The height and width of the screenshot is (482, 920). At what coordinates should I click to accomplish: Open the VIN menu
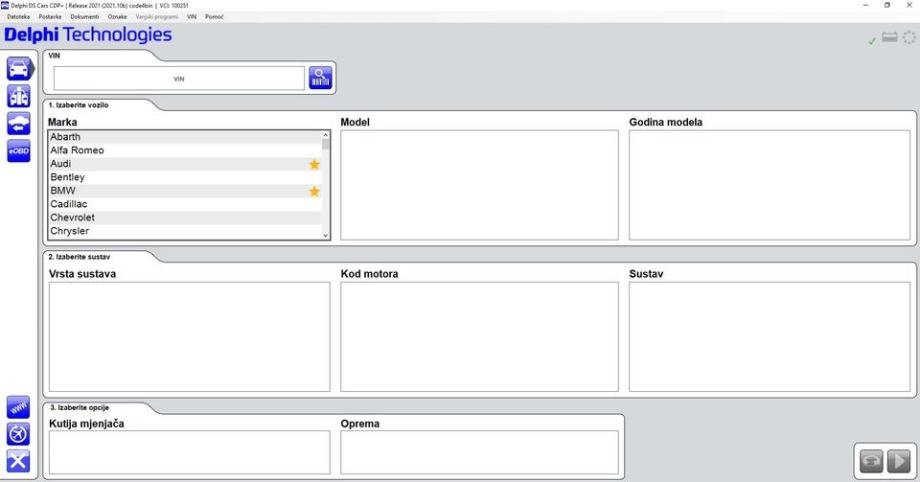click(192, 16)
